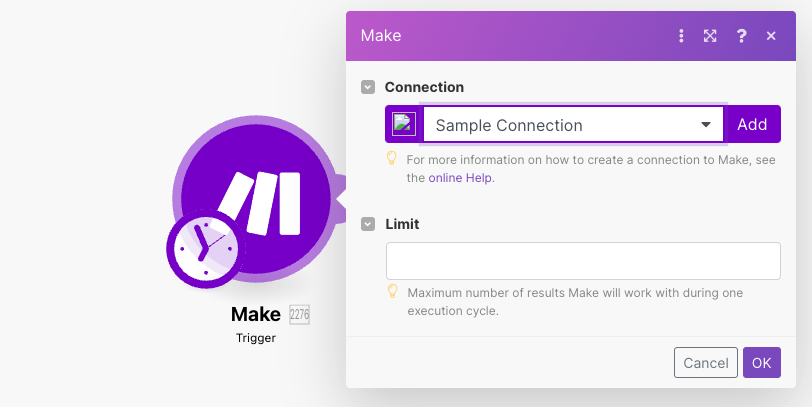Click the lightbulb hint under Connection
This screenshot has width=812, height=407.
[x=393, y=159]
